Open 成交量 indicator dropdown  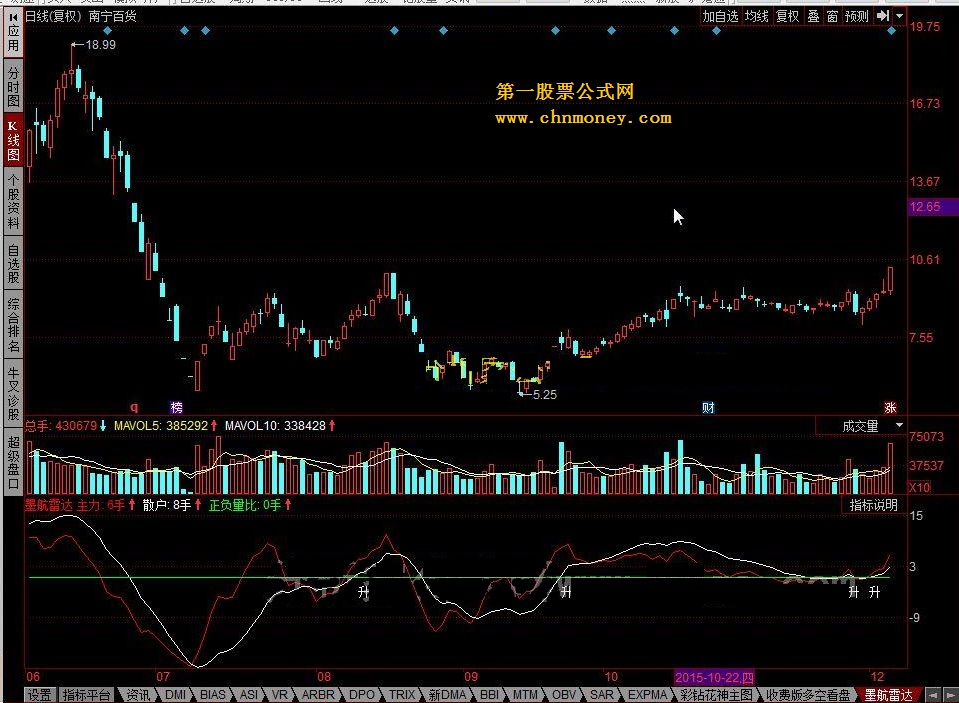click(x=861, y=426)
